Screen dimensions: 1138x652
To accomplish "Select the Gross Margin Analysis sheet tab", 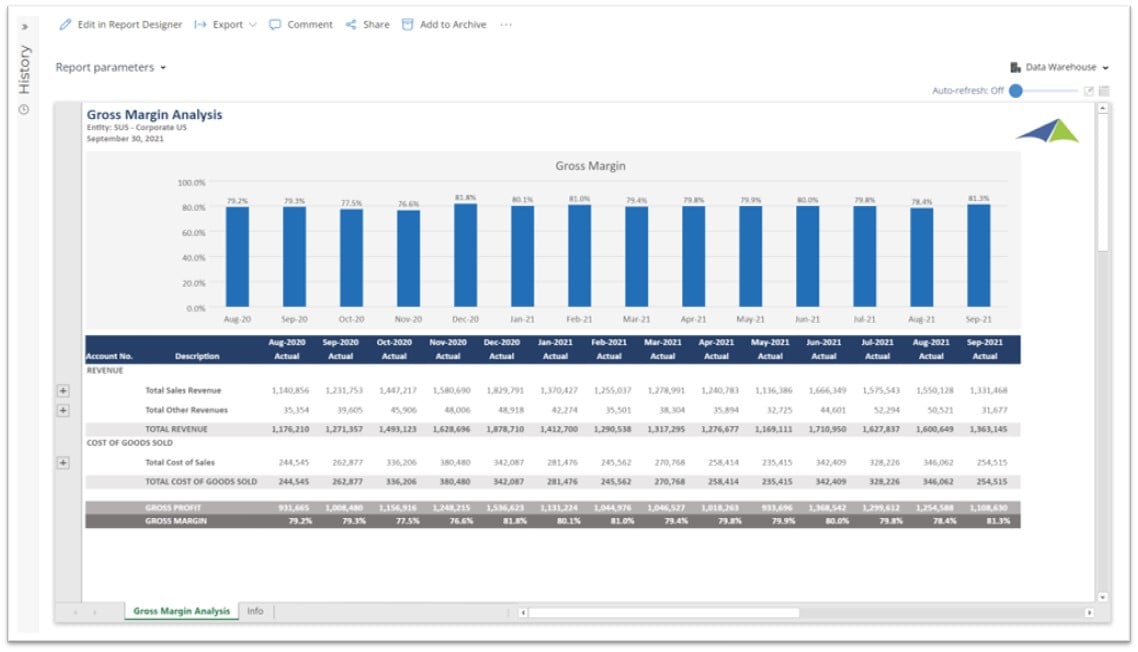I will pos(181,611).
